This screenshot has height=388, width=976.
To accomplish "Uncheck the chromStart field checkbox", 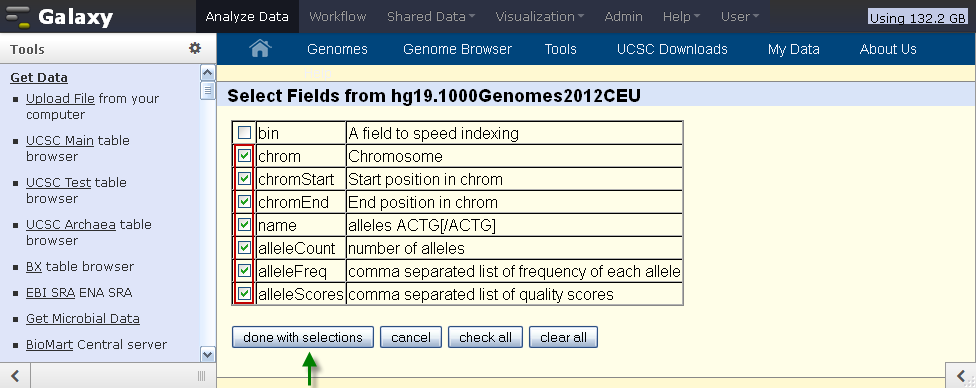I will (245, 179).
